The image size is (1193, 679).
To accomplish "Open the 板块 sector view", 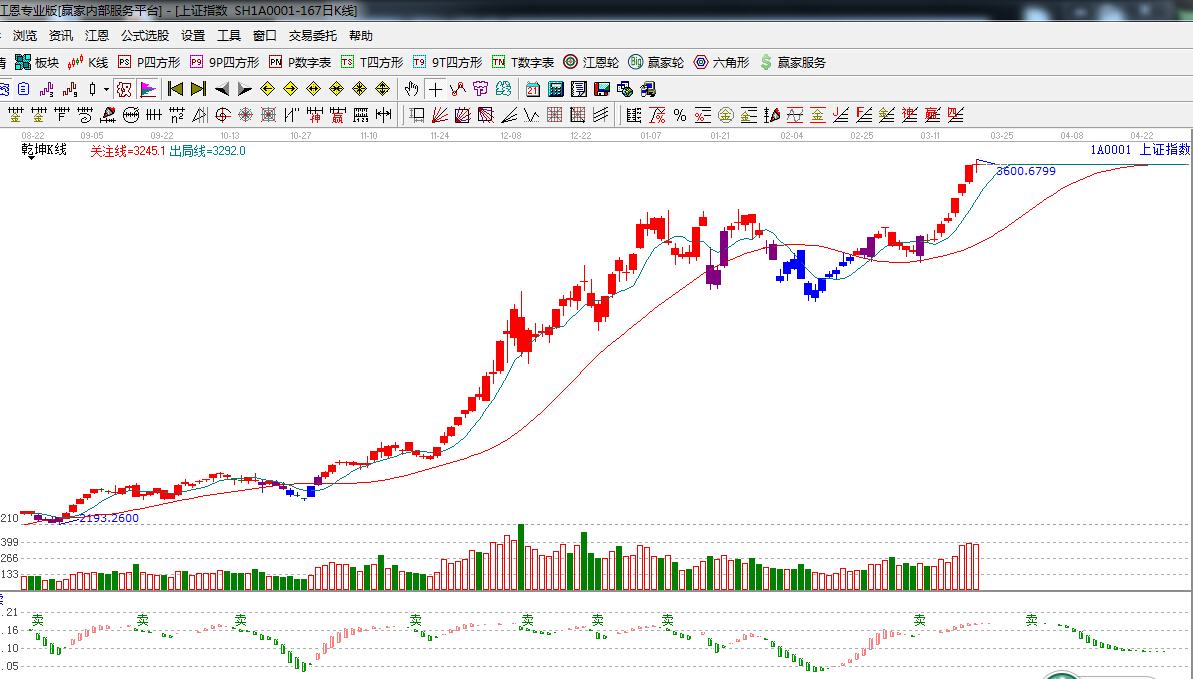I will [37, 62].
